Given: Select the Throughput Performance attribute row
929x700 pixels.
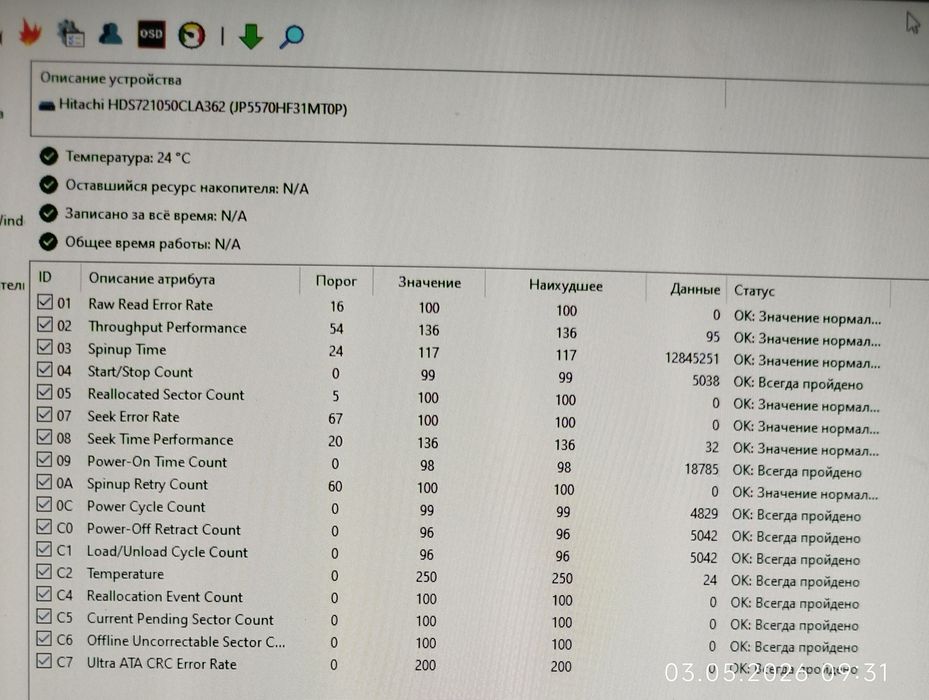Looking at the screenshot, I should coord(459,331).
